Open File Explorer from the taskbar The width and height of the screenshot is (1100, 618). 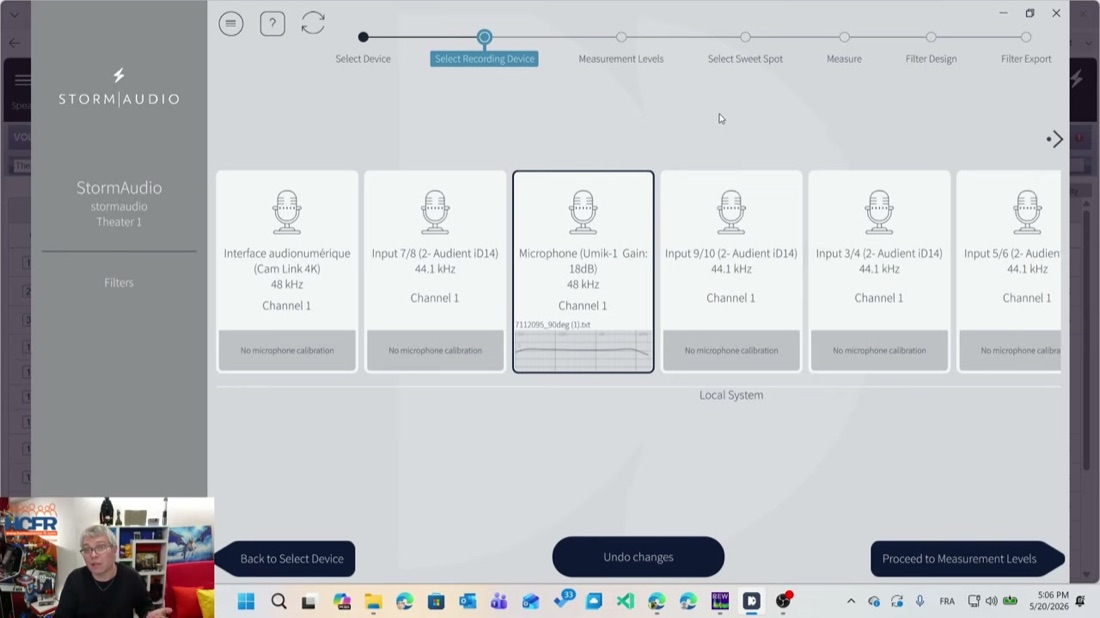tap(373, 601)
